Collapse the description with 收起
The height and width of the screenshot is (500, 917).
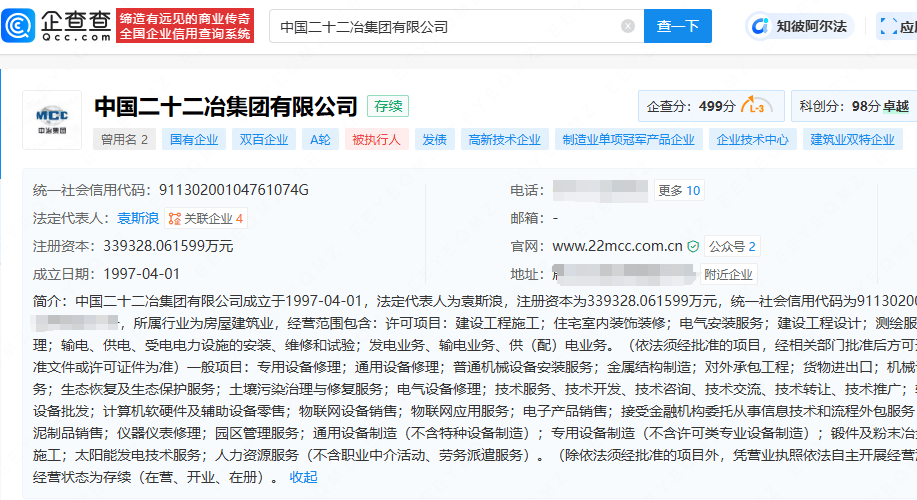pos(304,478)
